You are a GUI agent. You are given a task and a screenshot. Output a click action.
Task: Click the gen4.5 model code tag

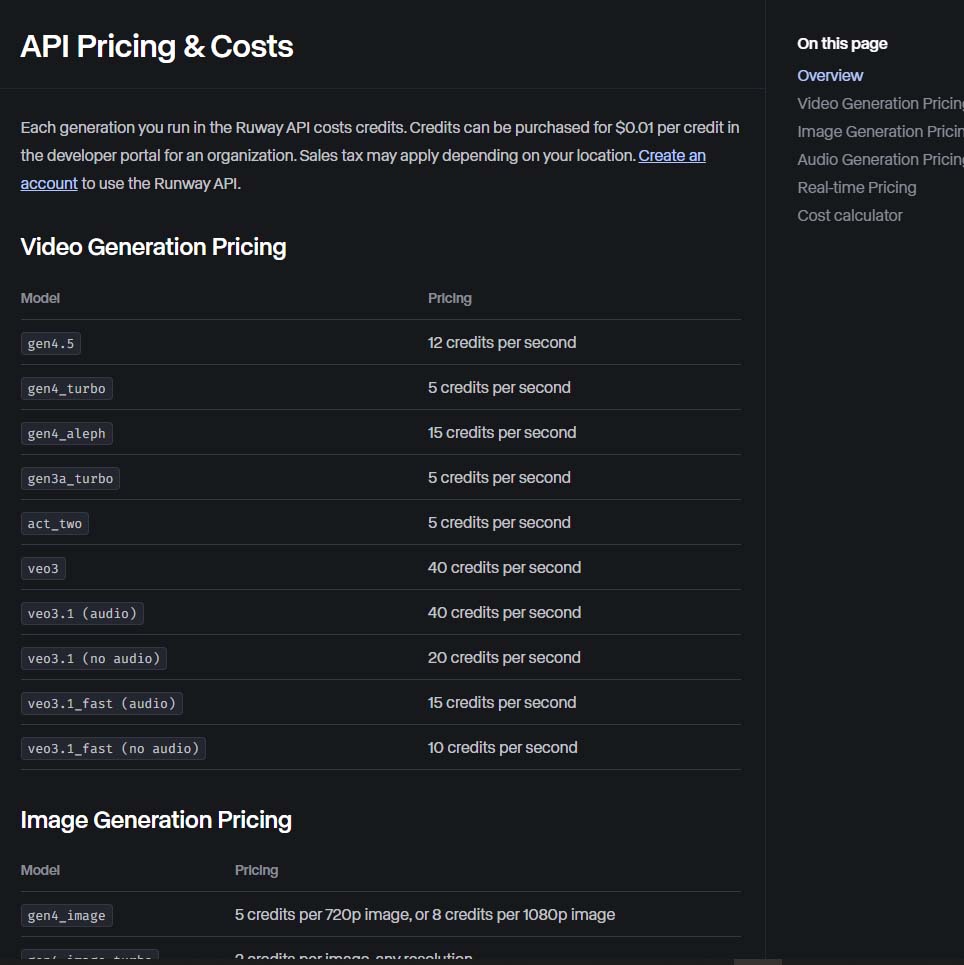[x=50, y=343]
